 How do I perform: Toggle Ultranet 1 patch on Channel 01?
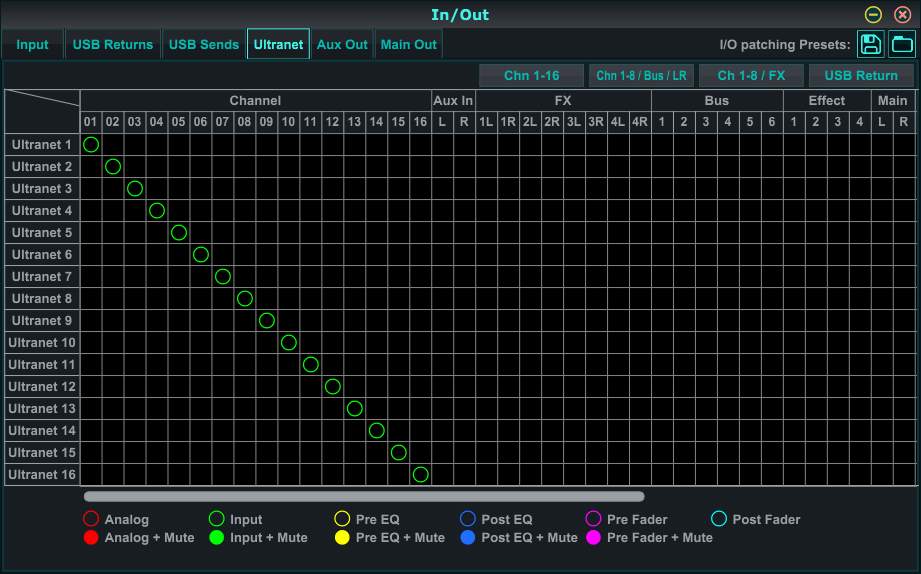[x=91, y=145]
